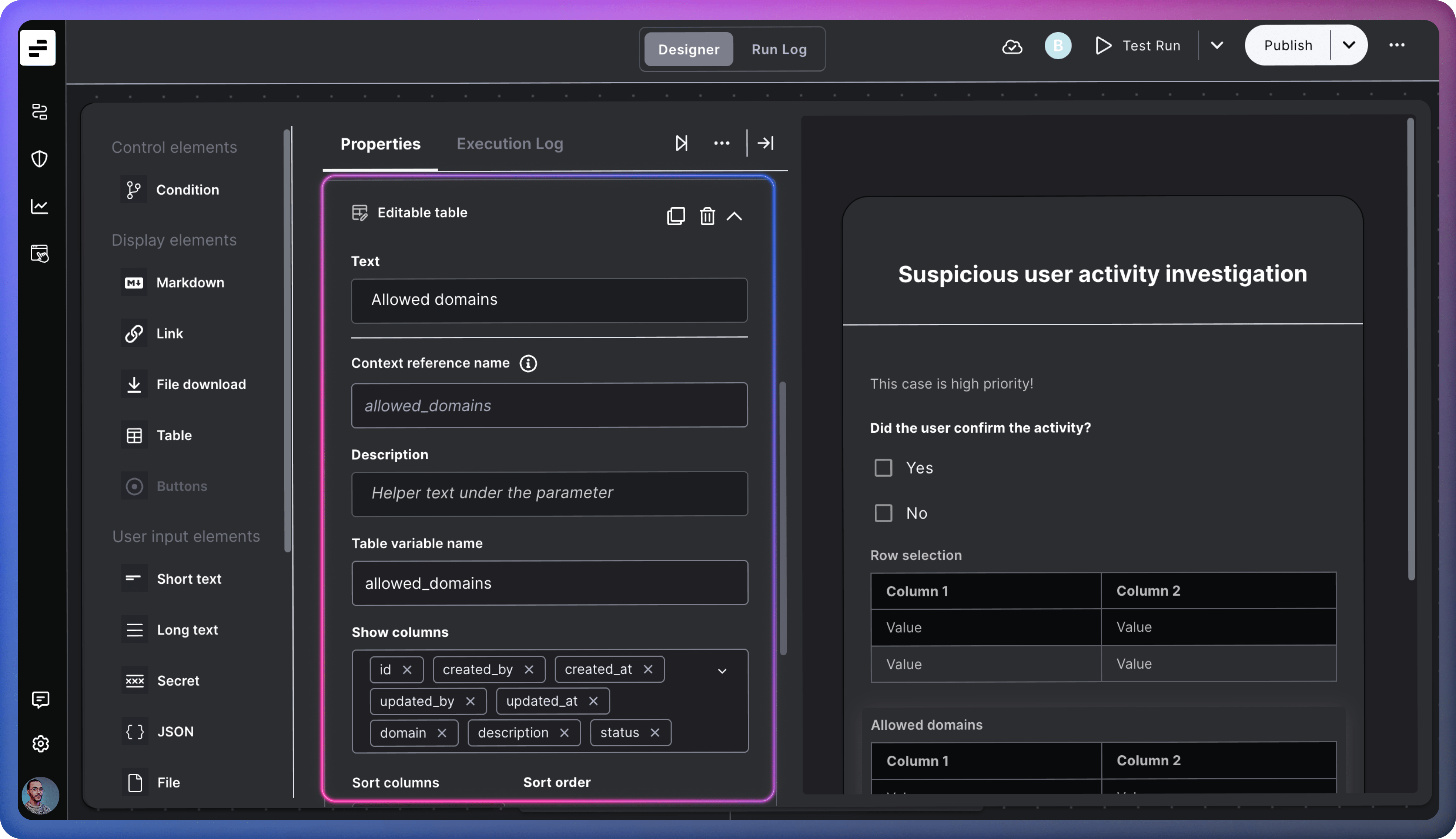Collapse the Editable table section chevron
Screen dimensions: 1456x839
(734, 216)
